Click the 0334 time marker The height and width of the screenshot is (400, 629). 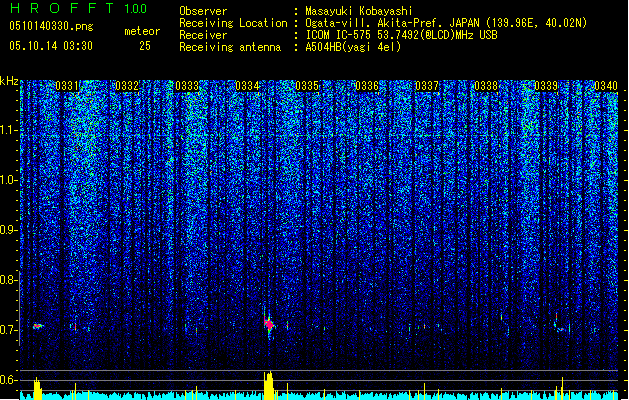247,86
